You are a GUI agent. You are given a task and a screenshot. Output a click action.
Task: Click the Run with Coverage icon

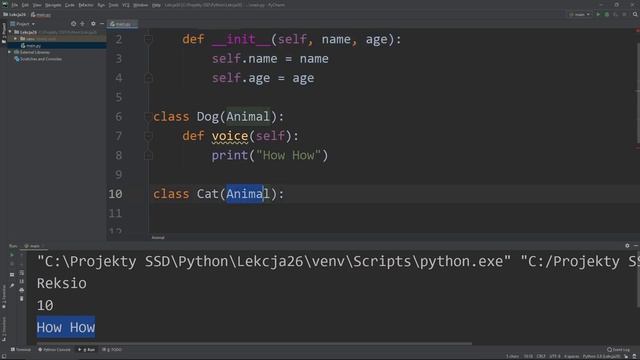tap(616, 15)
